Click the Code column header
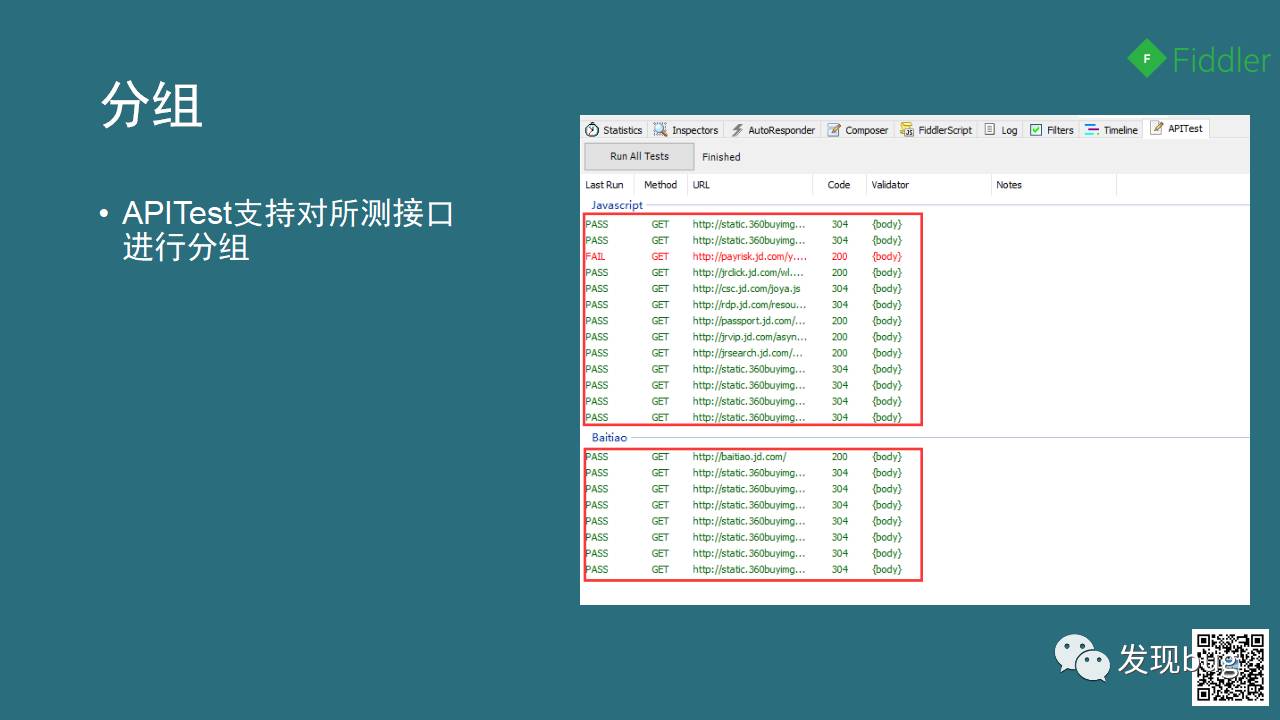This screenshot has width=1280, height=720. click(839, 185)
